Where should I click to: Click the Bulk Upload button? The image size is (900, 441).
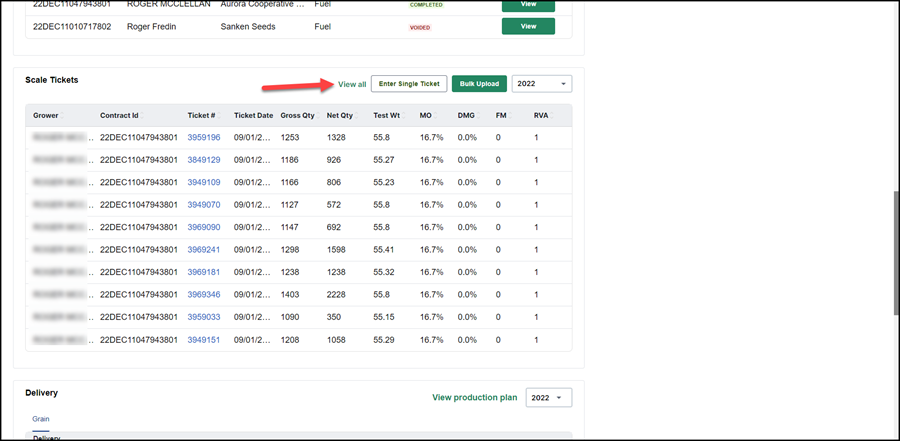(x=479, y=84)
